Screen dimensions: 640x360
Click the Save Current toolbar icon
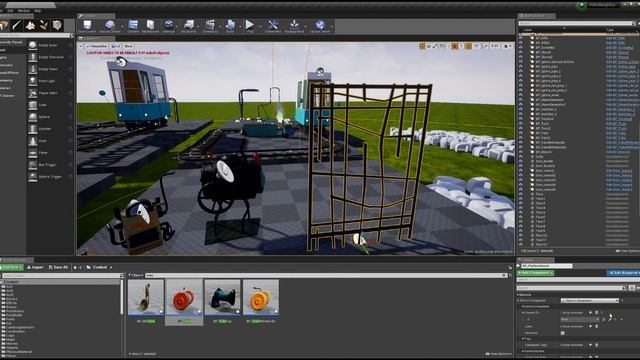coord(87,25)
